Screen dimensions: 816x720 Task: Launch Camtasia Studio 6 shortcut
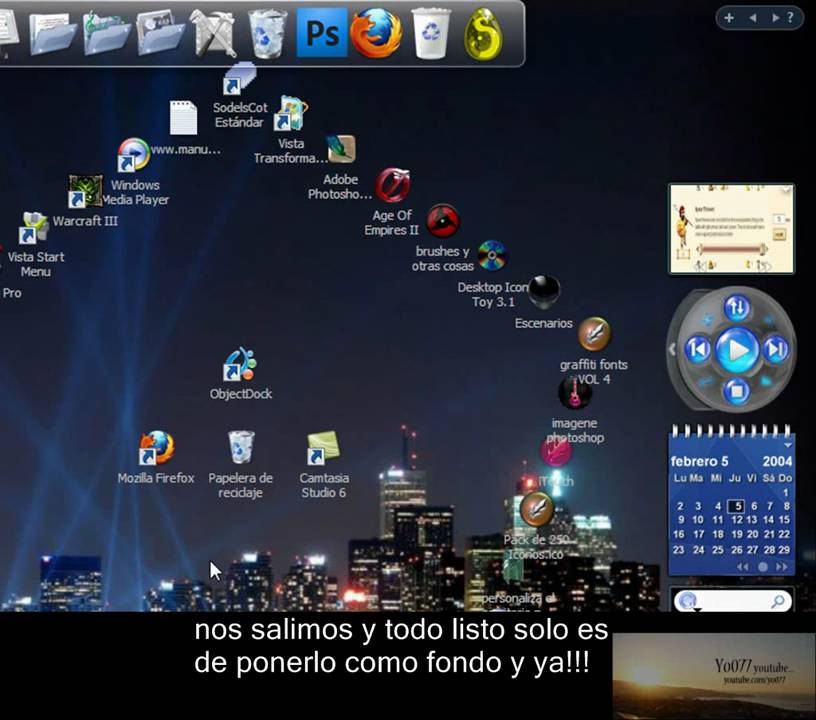tap(324, 448)
